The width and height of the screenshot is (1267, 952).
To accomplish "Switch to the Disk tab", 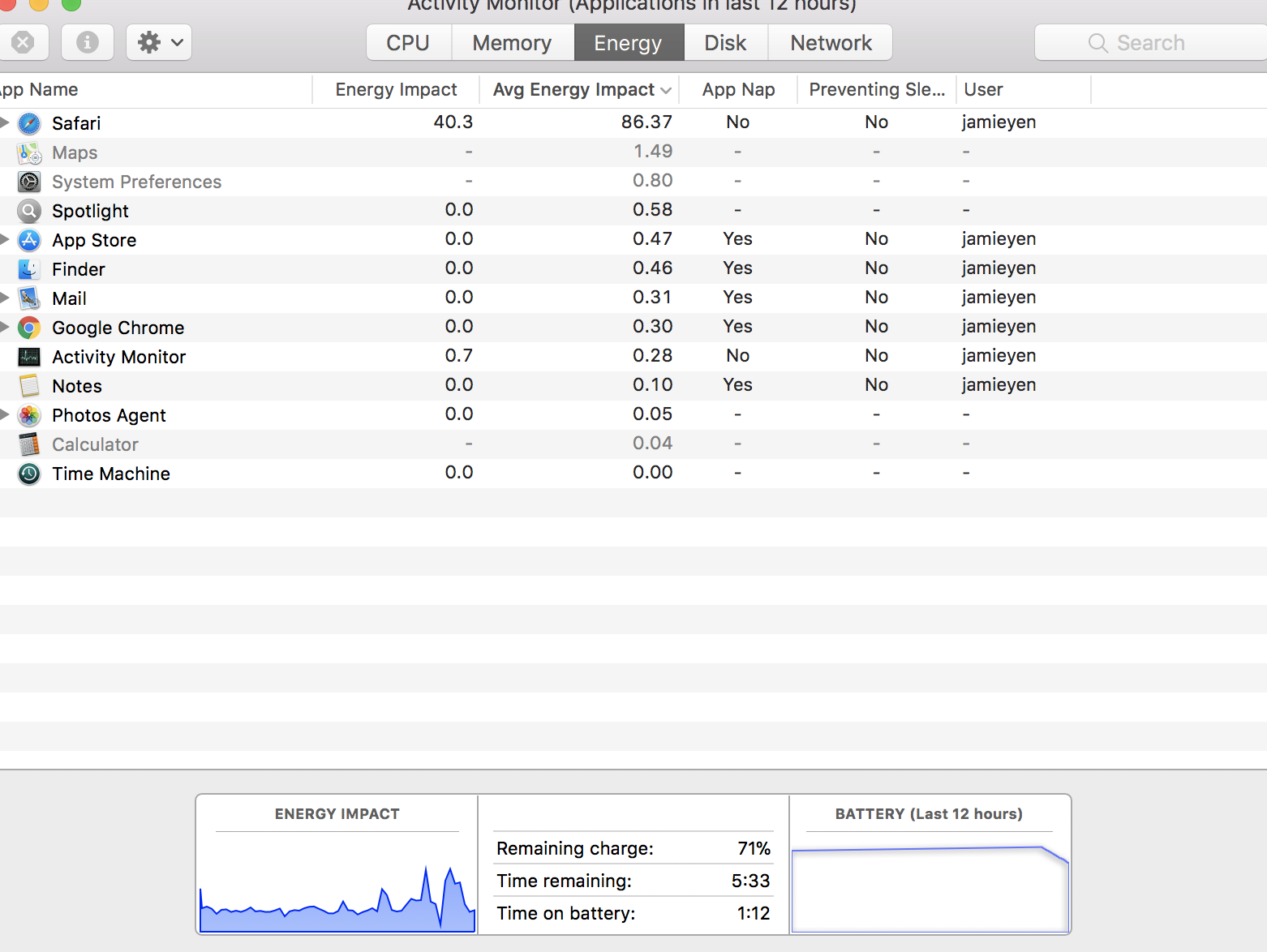I will [x=726, y=42].
